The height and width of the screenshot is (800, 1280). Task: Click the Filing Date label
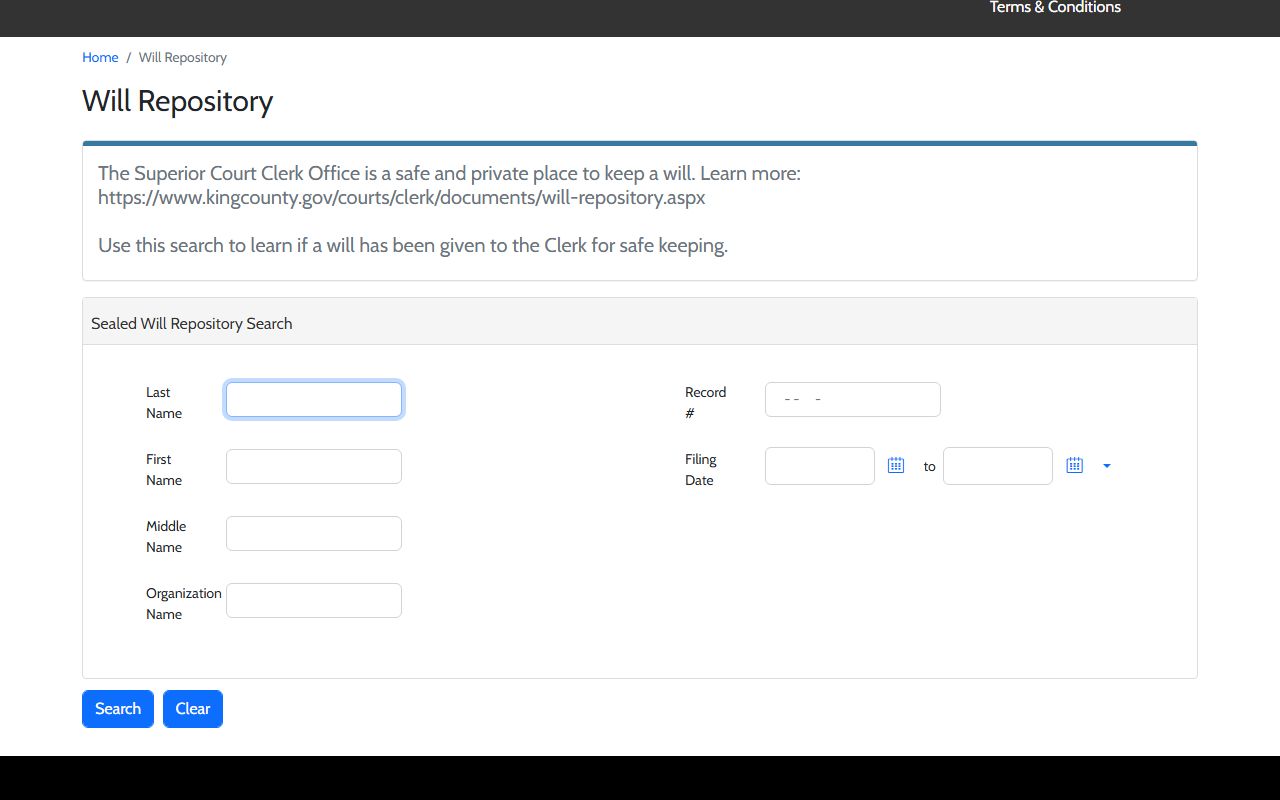tap(701, 470)
